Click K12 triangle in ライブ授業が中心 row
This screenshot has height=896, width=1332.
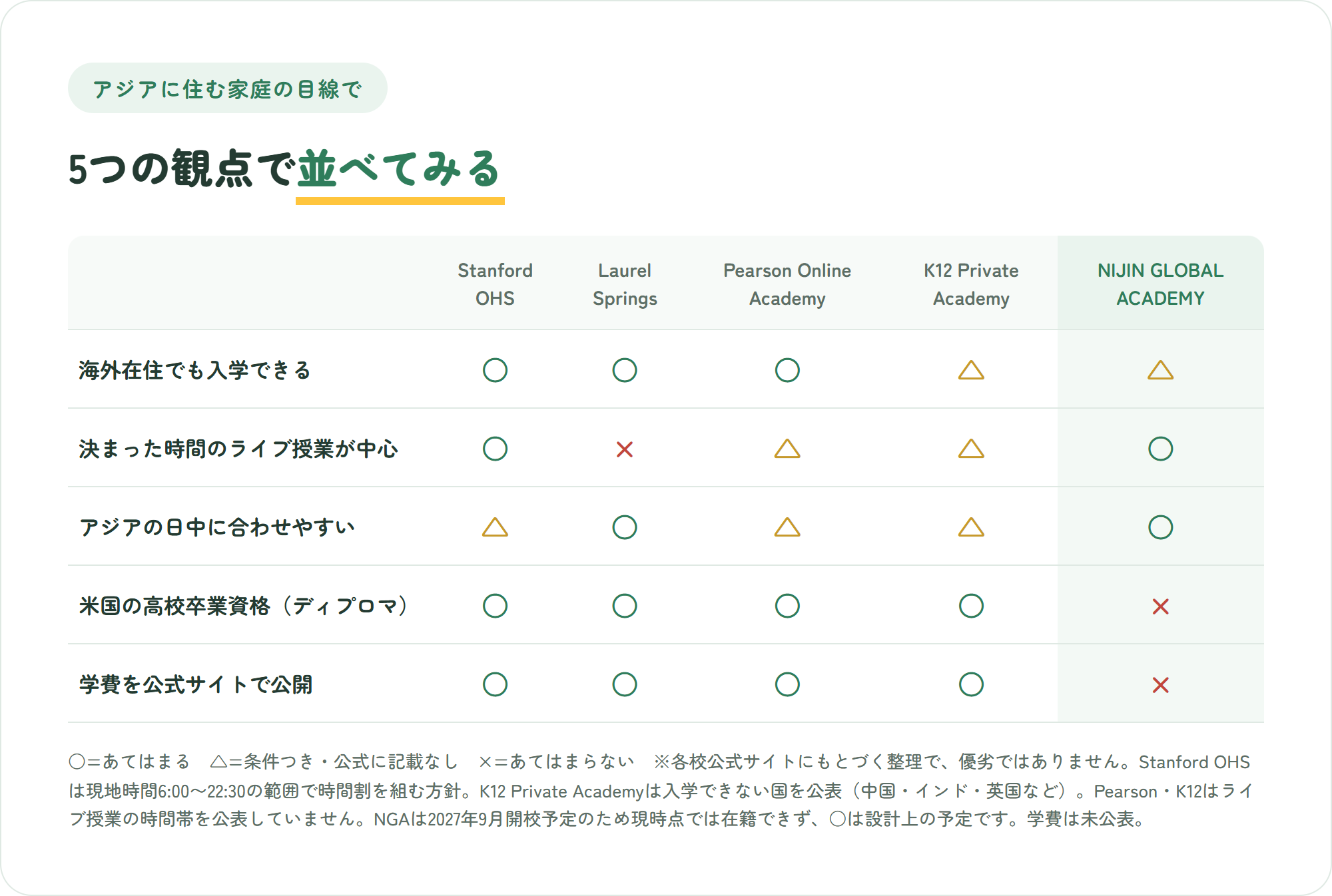point(971,449)
